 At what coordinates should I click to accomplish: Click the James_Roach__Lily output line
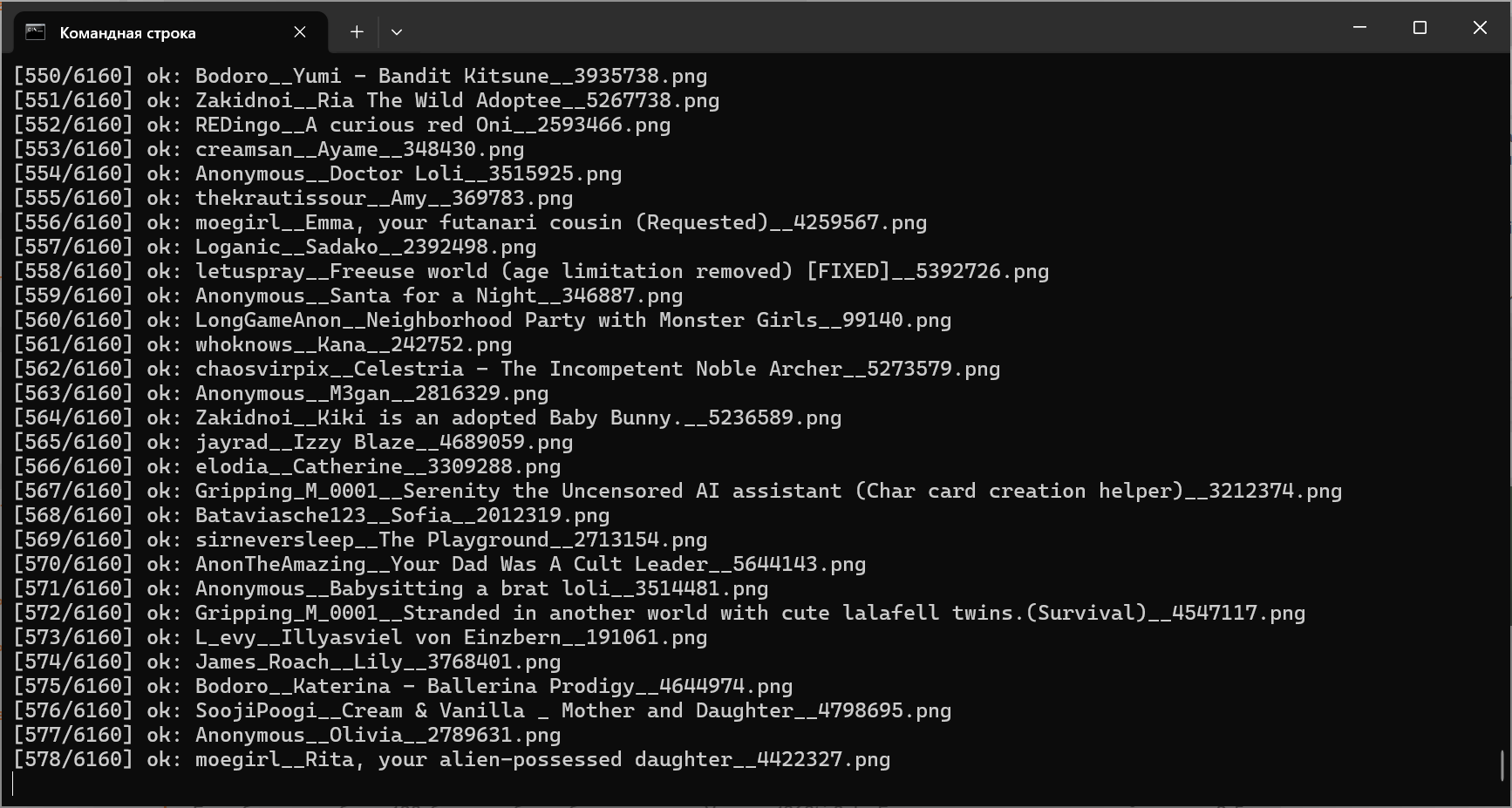287,662
